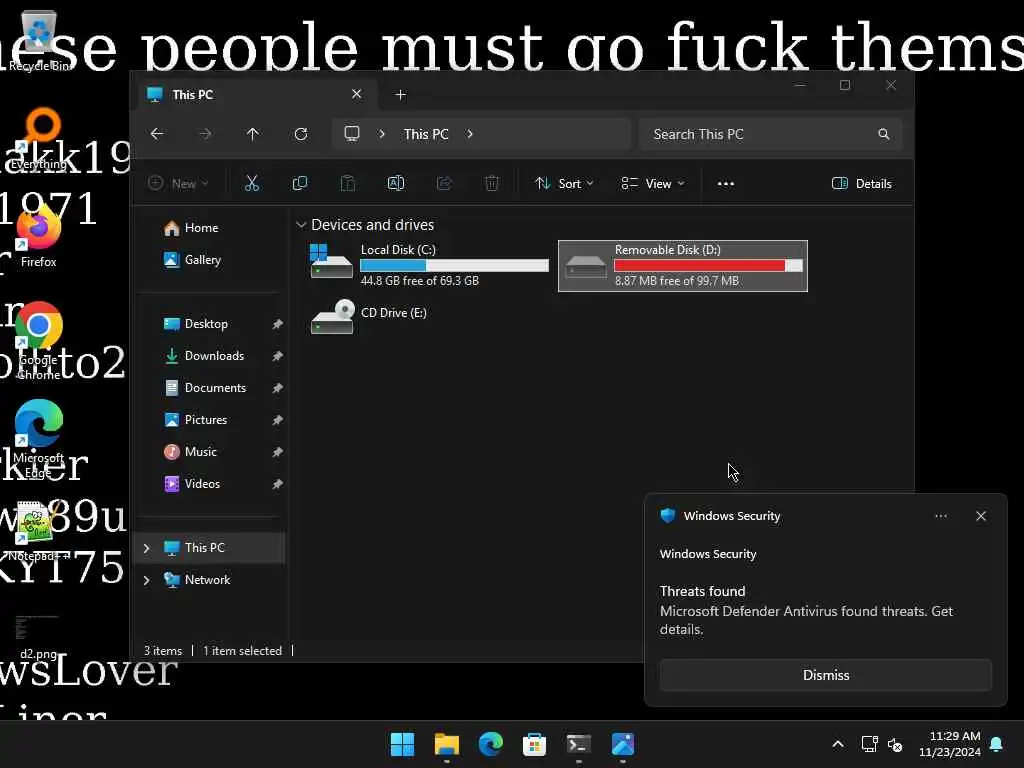The image size is (1024, 768).
Task: Click chevron before This PC breadcrumb
Action: (x=382, y=134)
